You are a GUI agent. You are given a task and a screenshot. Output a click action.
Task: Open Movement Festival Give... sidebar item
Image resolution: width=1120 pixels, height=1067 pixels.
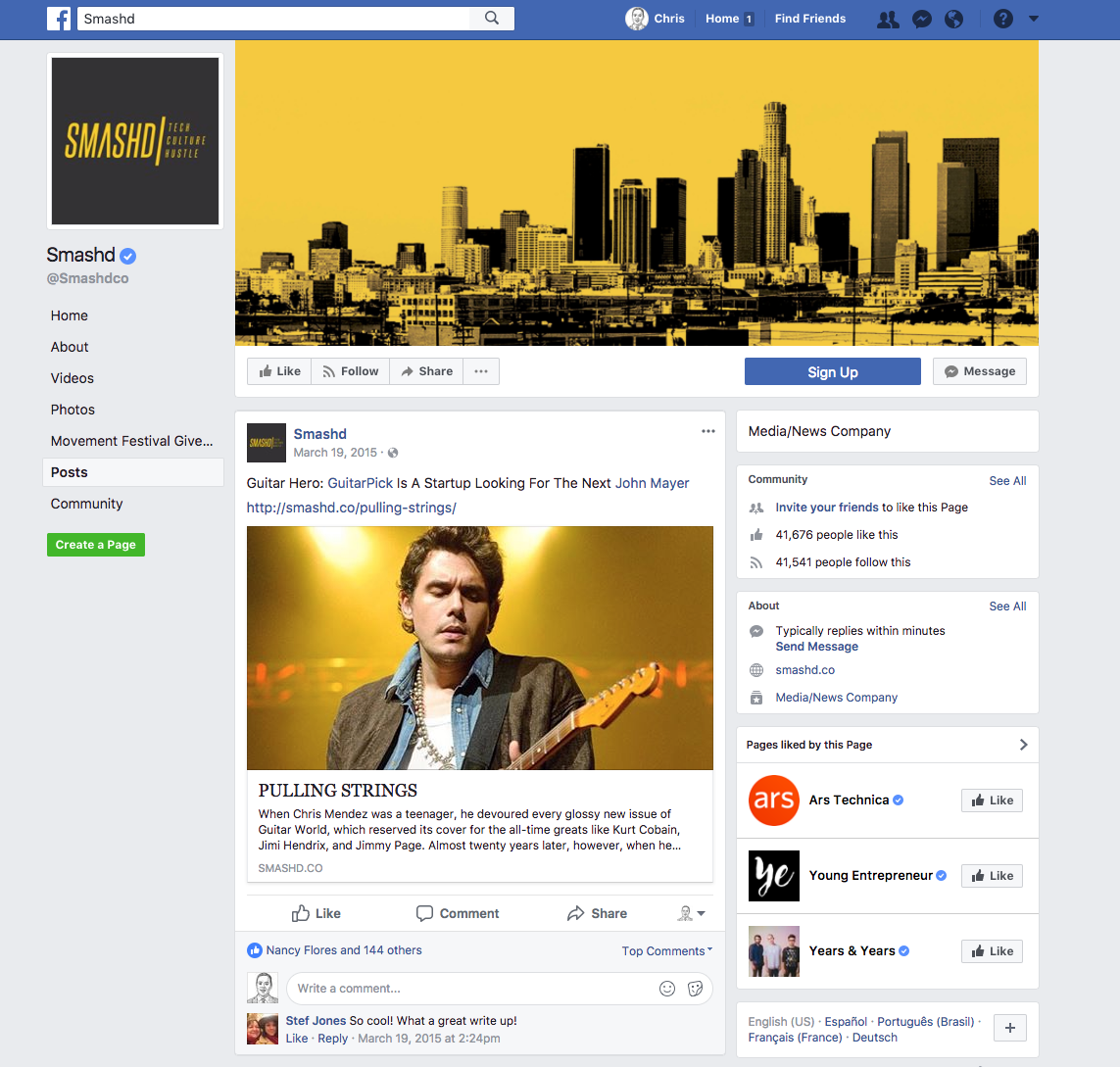[x=131, y=441]
